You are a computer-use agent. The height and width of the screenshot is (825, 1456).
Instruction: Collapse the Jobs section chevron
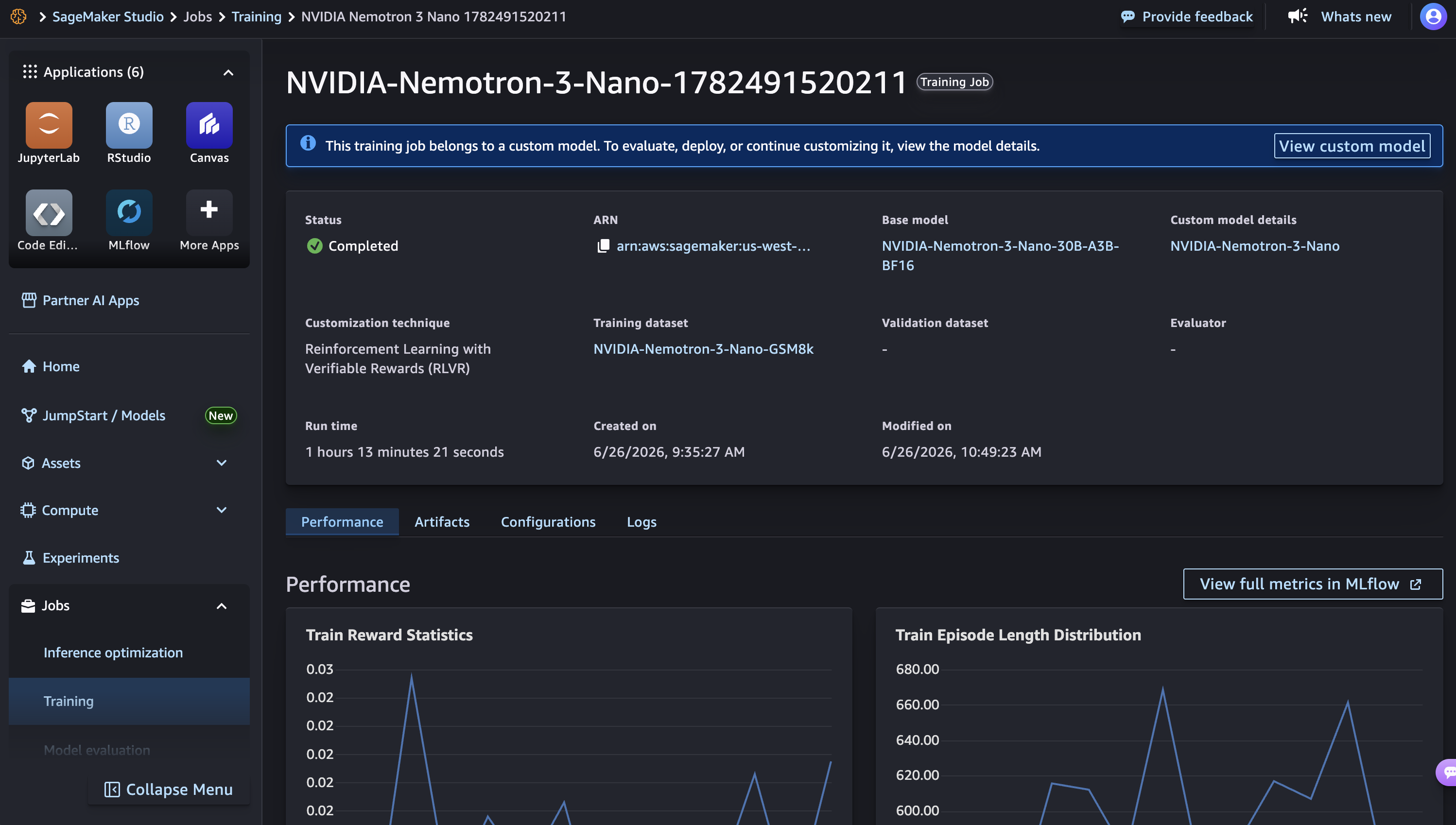[222, 606]
